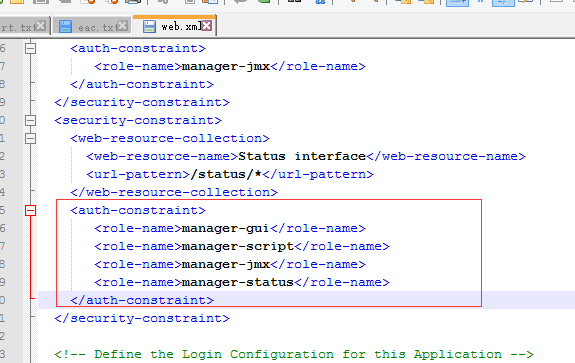Viewport: 575px width, 363px height.
Task: Collapse the first auth-constraint block for manager-jmx
Action: tap(30, 48)
